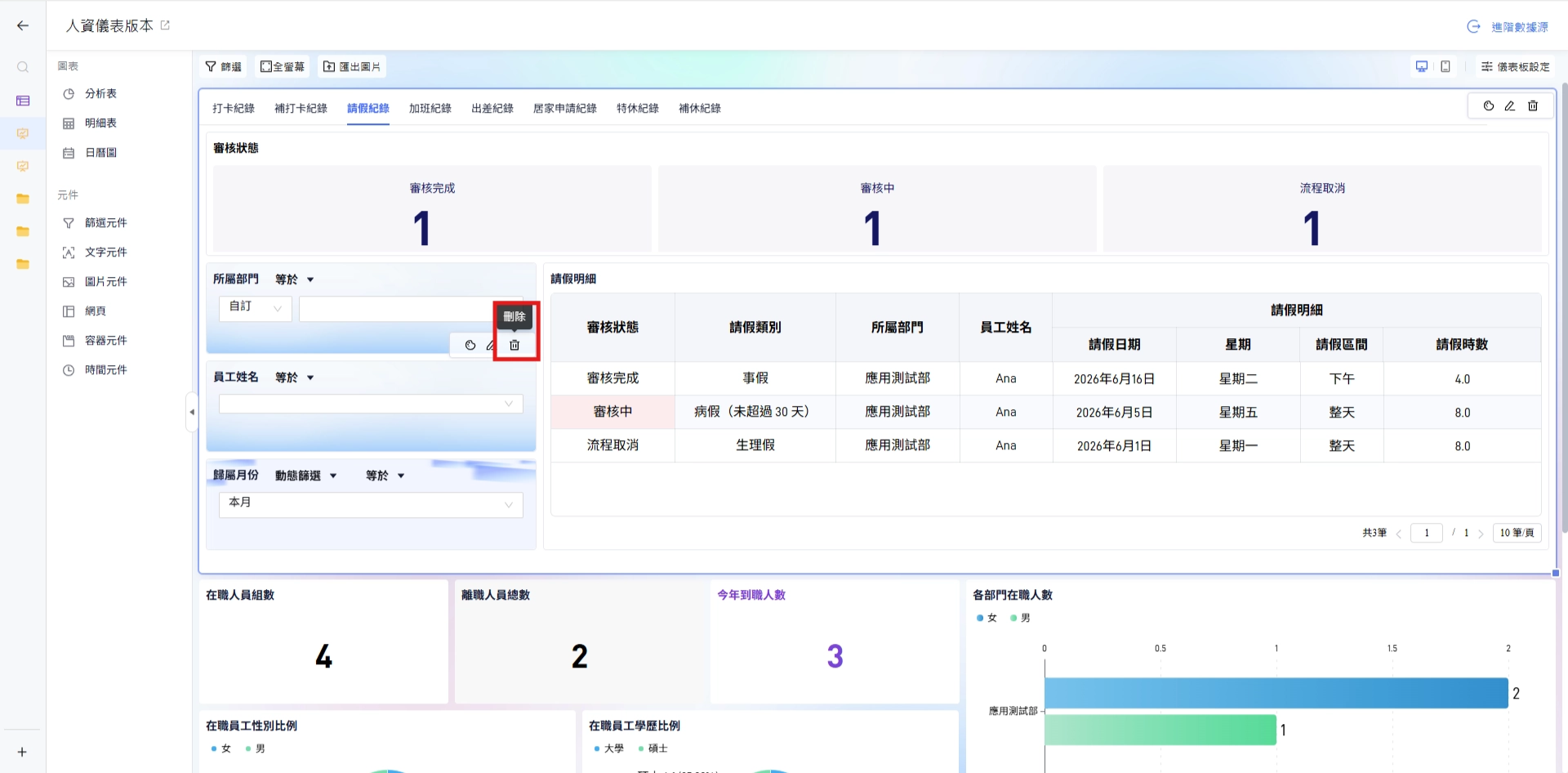The height and width of the screenshot is (773, 1568).
Task: Click the 篩選 filter button
Action: click(x=224, y=67)
